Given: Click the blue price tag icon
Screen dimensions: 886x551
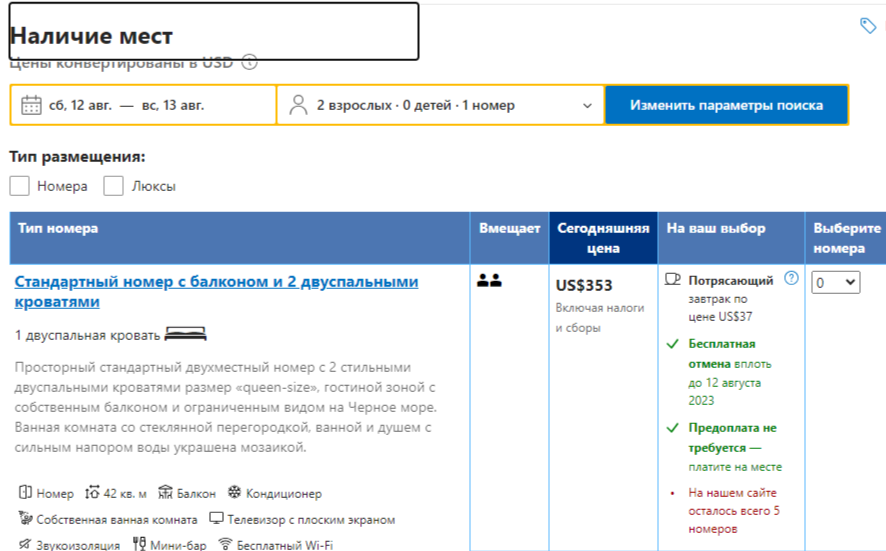Looking at the screenshot, I should pos(868,25).
